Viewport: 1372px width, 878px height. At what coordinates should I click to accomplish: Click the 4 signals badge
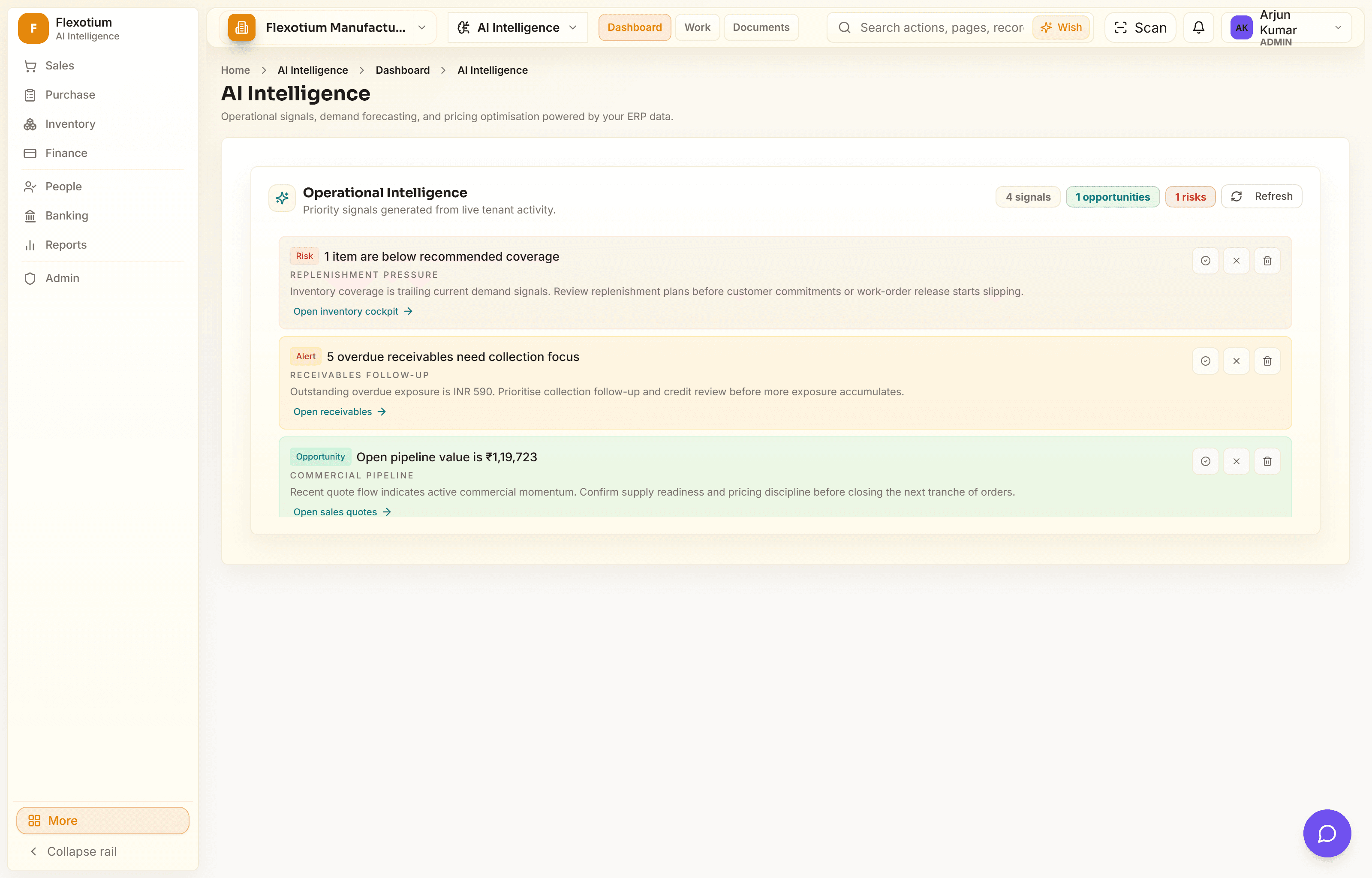tap(1028, 197)
